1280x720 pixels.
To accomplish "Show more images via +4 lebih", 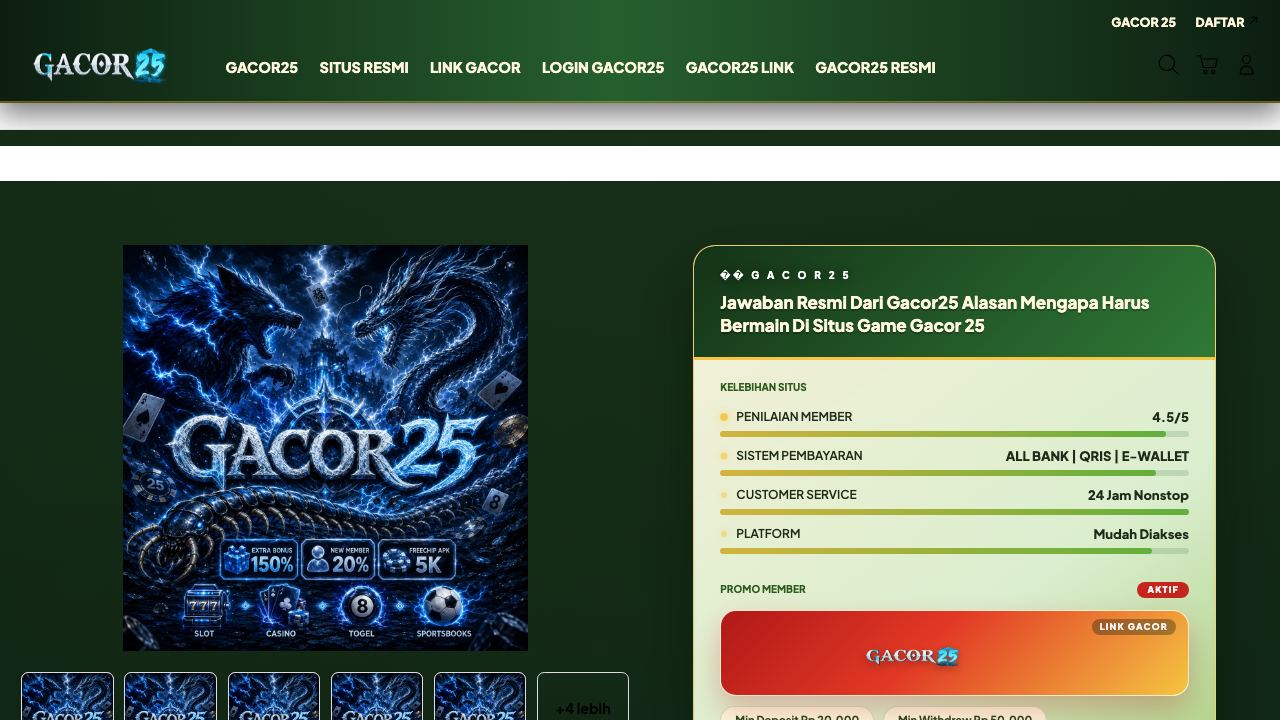I will point(583,697).
